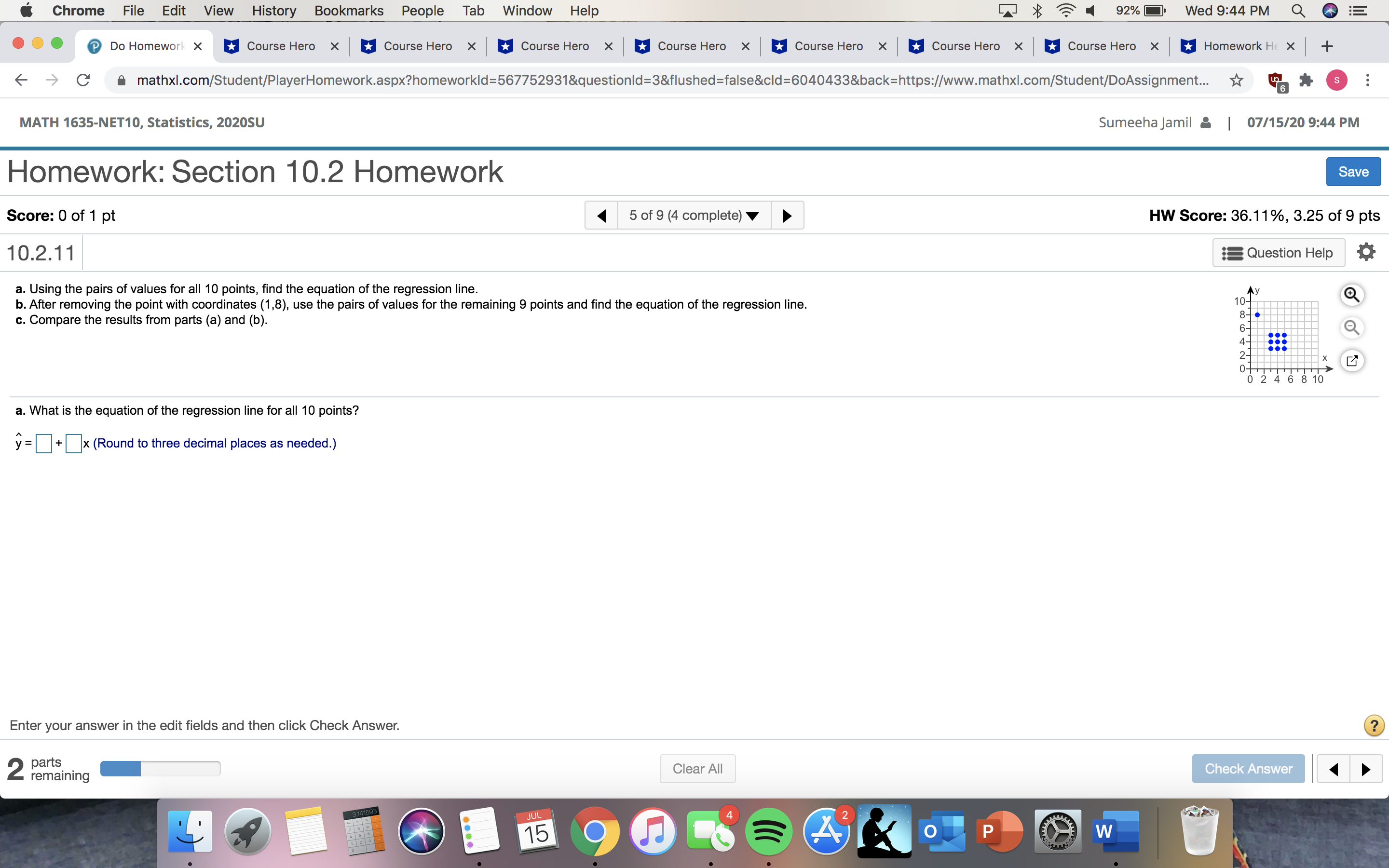Open the Bookmarks menu in menu bar

coord(348,10)
